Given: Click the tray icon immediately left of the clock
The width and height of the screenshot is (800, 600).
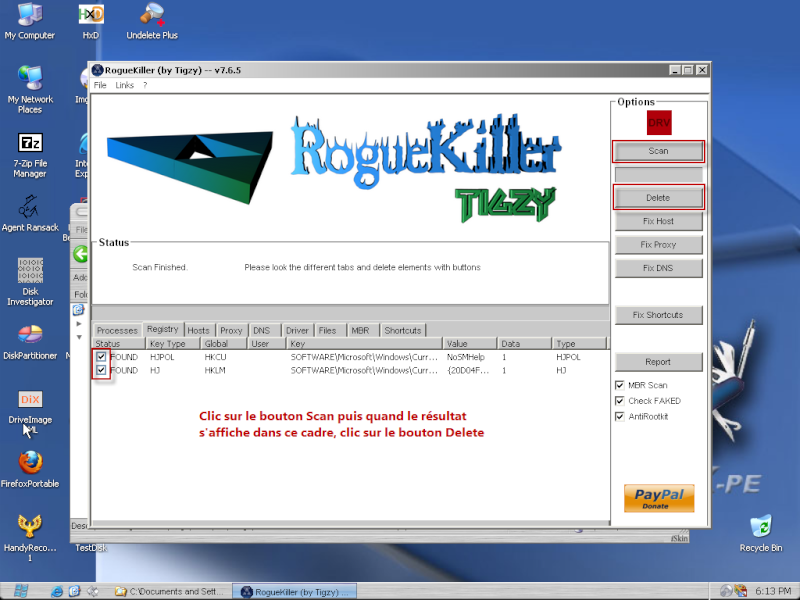Looking at the screenshot, I should click(x=740, y=591).
